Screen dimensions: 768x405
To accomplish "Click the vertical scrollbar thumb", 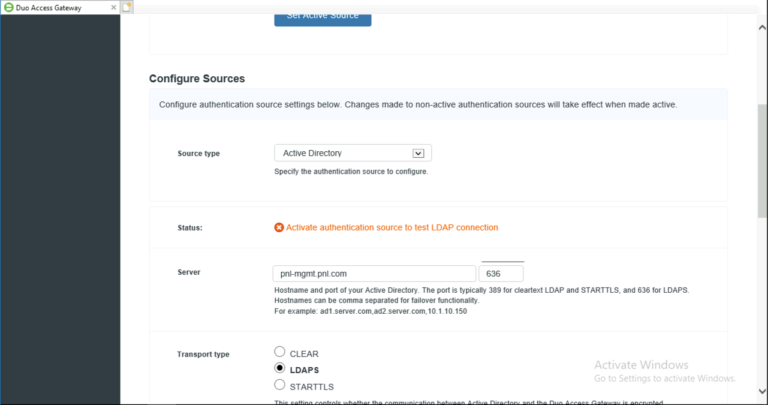I will tap(762, 161).
